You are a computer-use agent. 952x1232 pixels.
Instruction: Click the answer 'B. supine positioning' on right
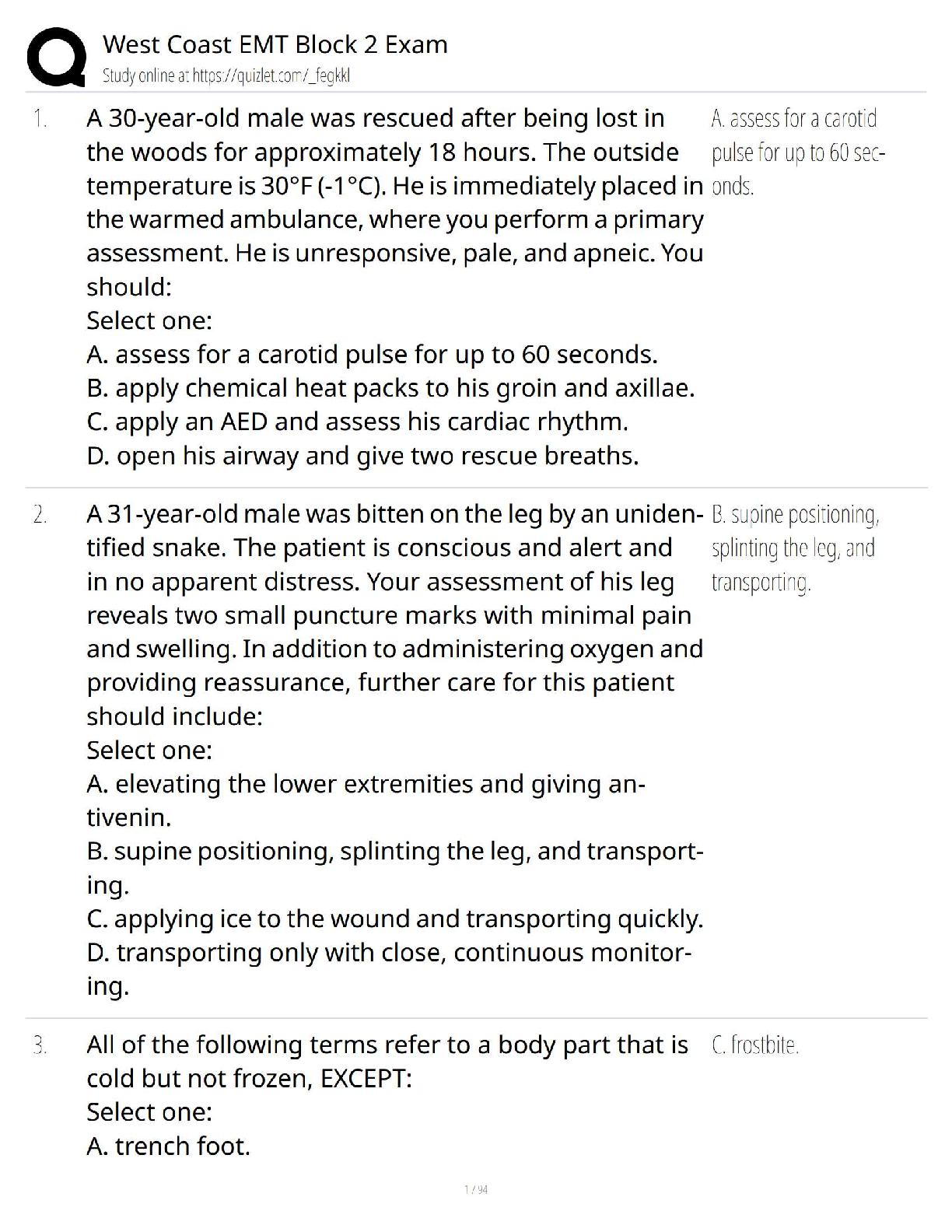tap(796, 548)
